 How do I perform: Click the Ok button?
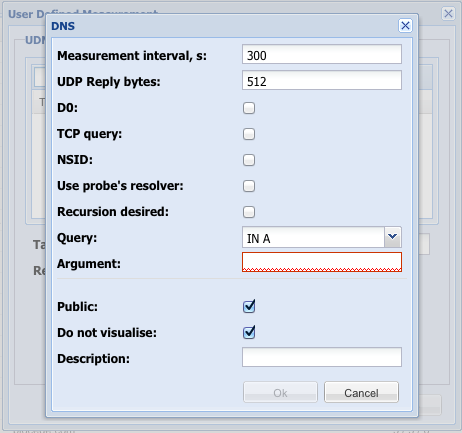point(280,392)
